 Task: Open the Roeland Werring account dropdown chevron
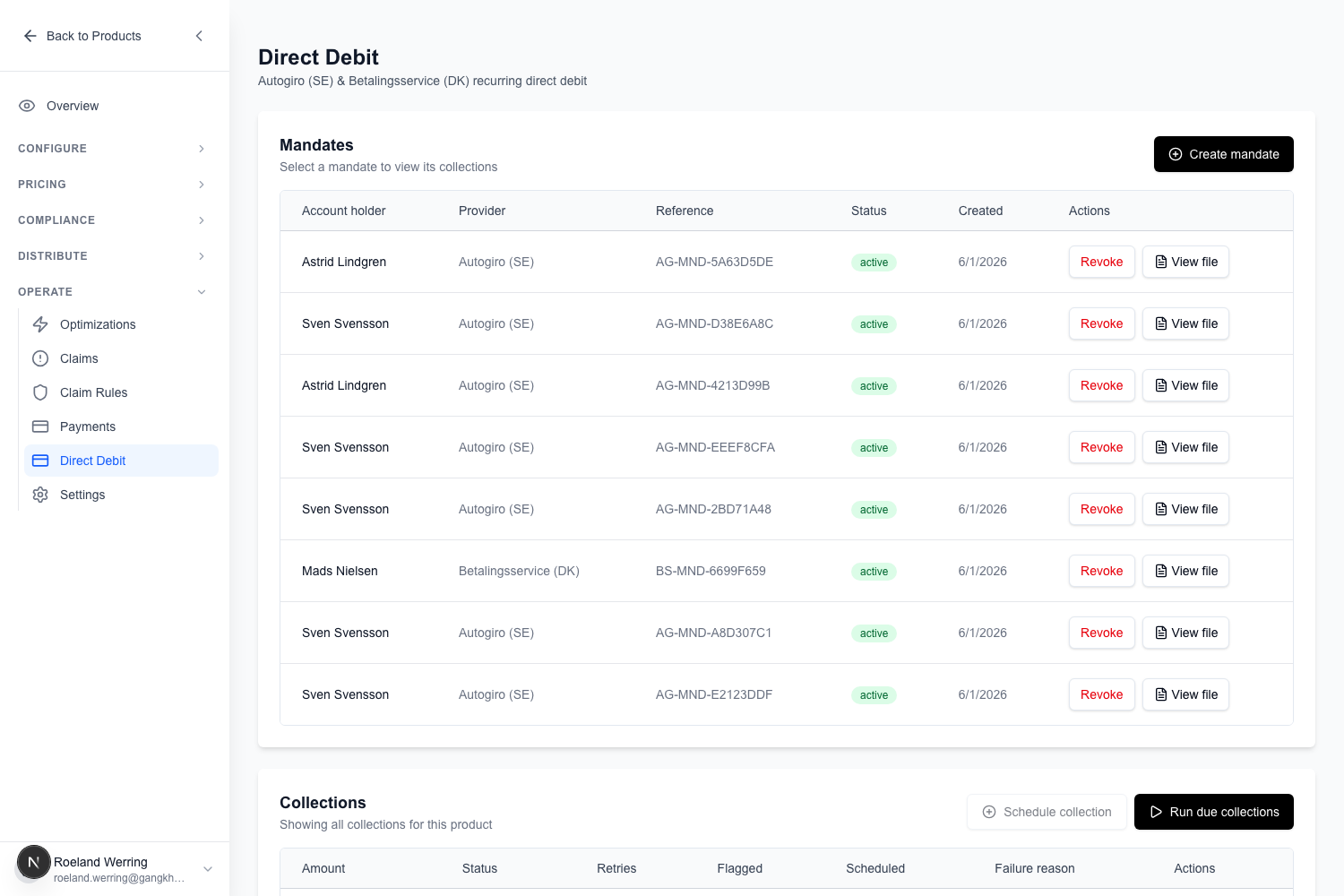pos(208,869)
